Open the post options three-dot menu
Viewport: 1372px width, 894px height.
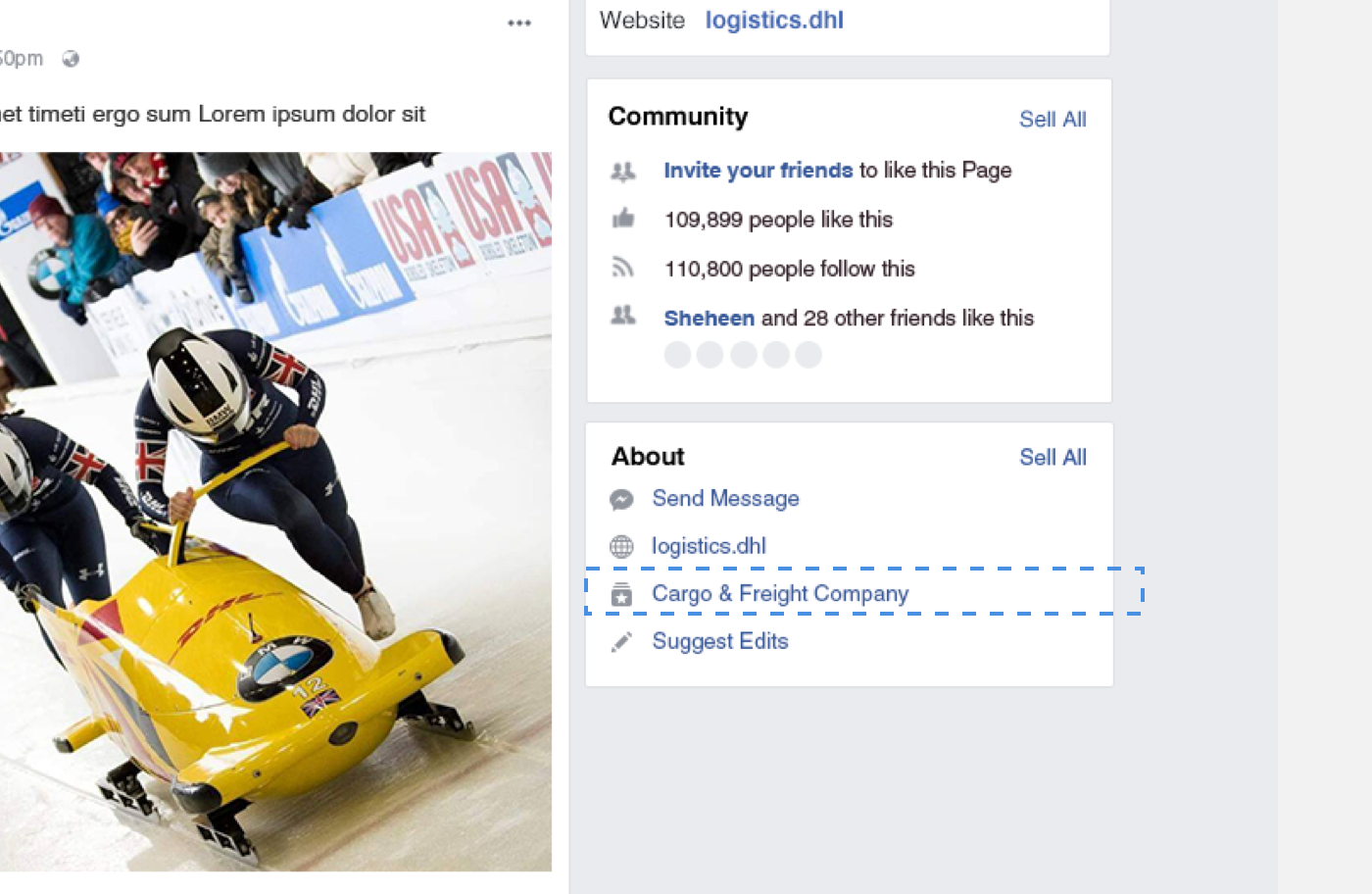tap(518, 23)
